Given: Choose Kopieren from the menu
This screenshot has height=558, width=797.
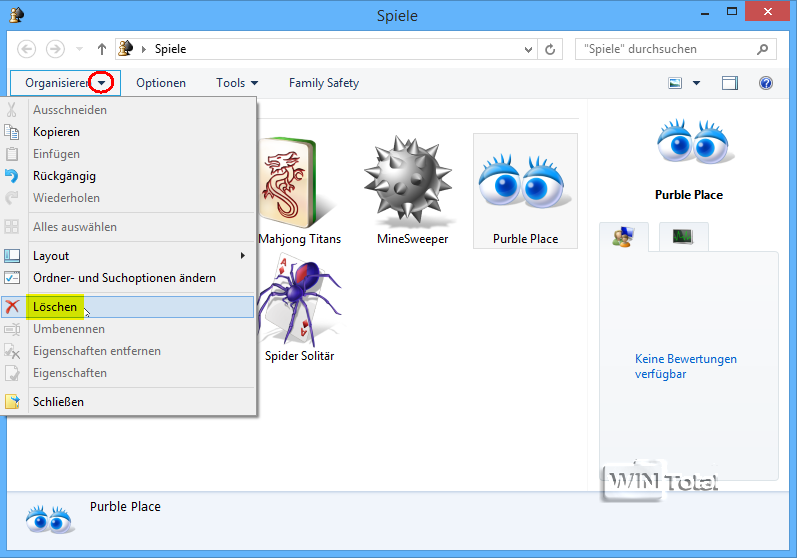Looking at the screenshot, I should click(x=128, y=132).
